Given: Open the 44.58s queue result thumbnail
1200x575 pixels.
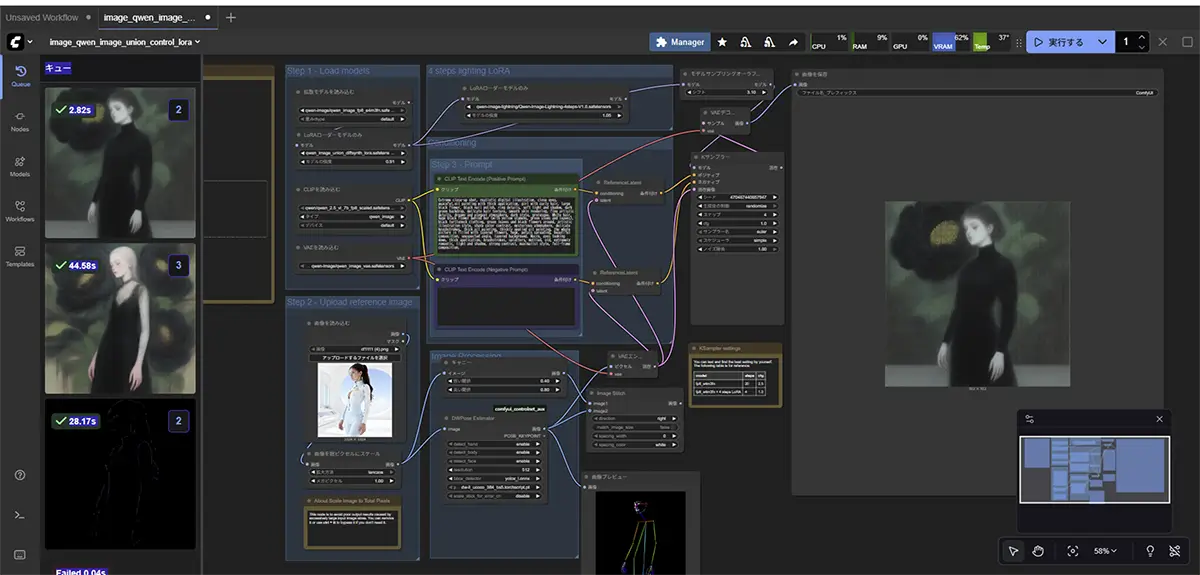Looking at the screenshot, I should [120, 318].
